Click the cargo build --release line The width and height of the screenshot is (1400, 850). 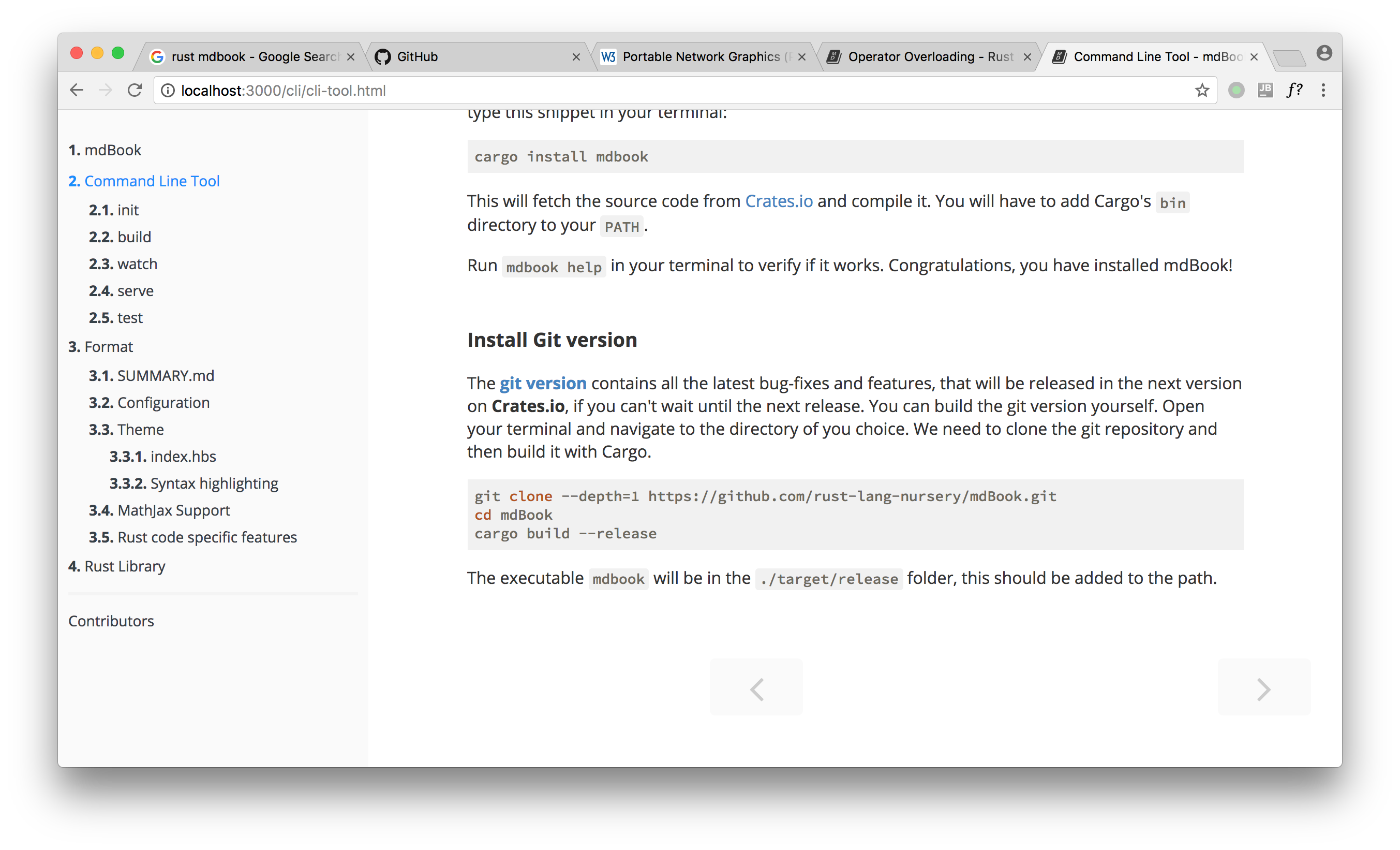565,533
